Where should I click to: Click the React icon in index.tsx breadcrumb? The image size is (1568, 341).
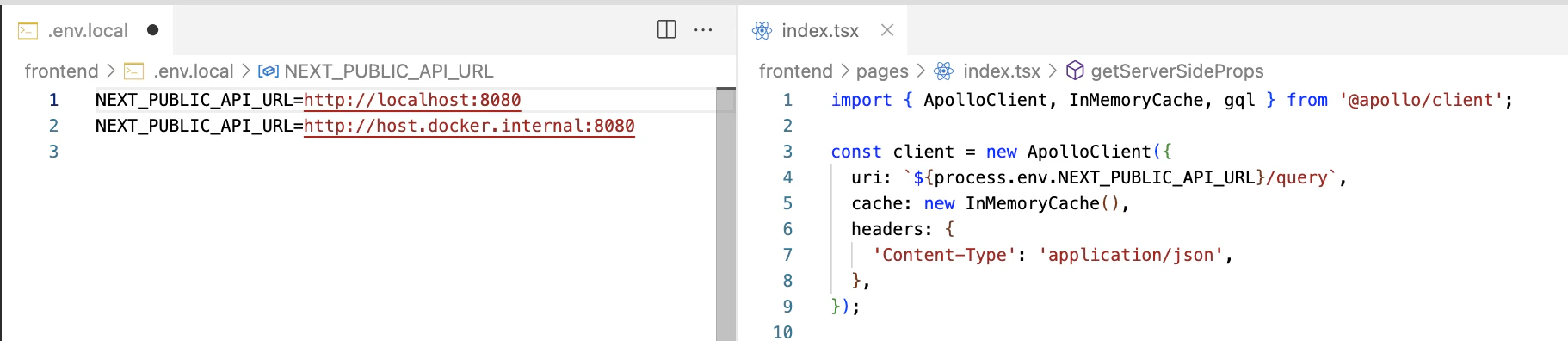[x=944, y=71]
